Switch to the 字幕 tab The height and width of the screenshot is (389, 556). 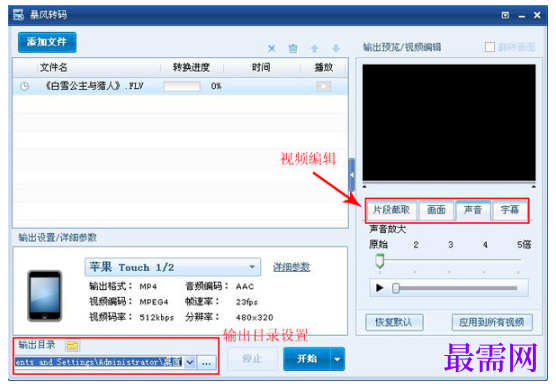point(510,210)
